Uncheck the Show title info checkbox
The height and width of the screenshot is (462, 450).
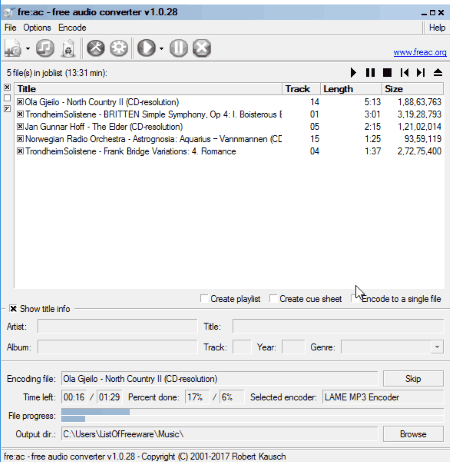(13, 309)
